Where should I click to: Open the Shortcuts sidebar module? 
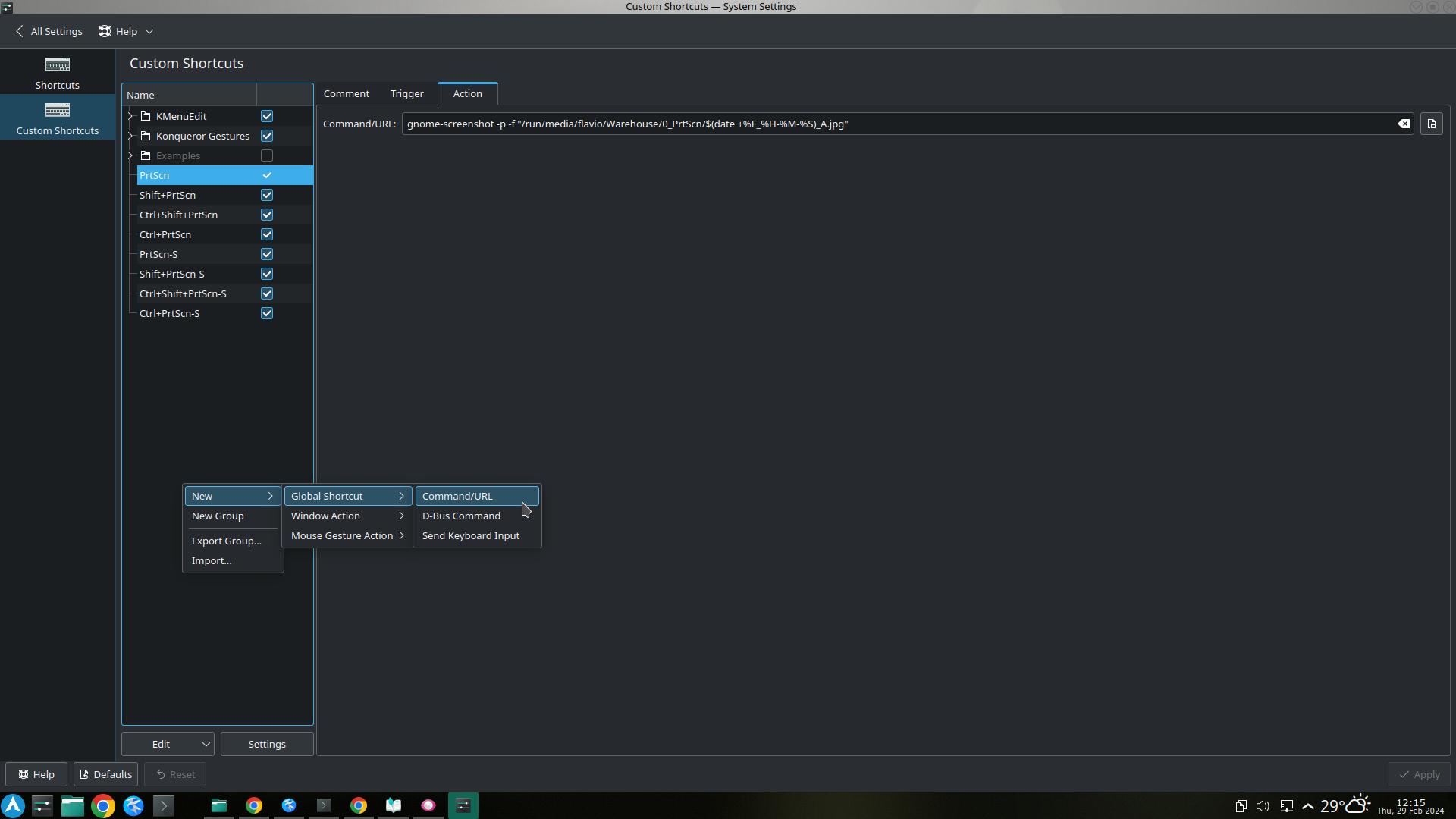[57, 73]
